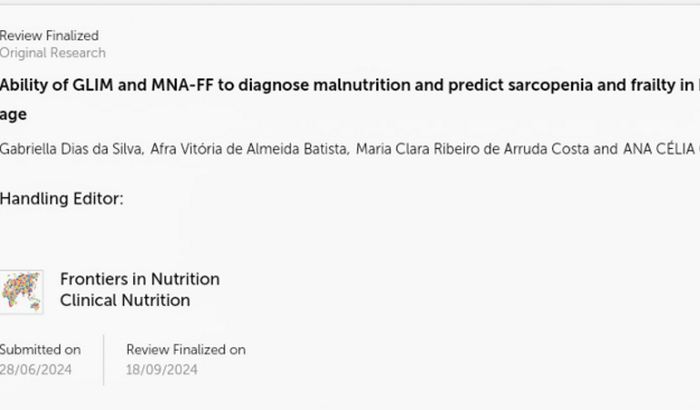
Task: Click the Submitted on label
Action: click(40, 350)
